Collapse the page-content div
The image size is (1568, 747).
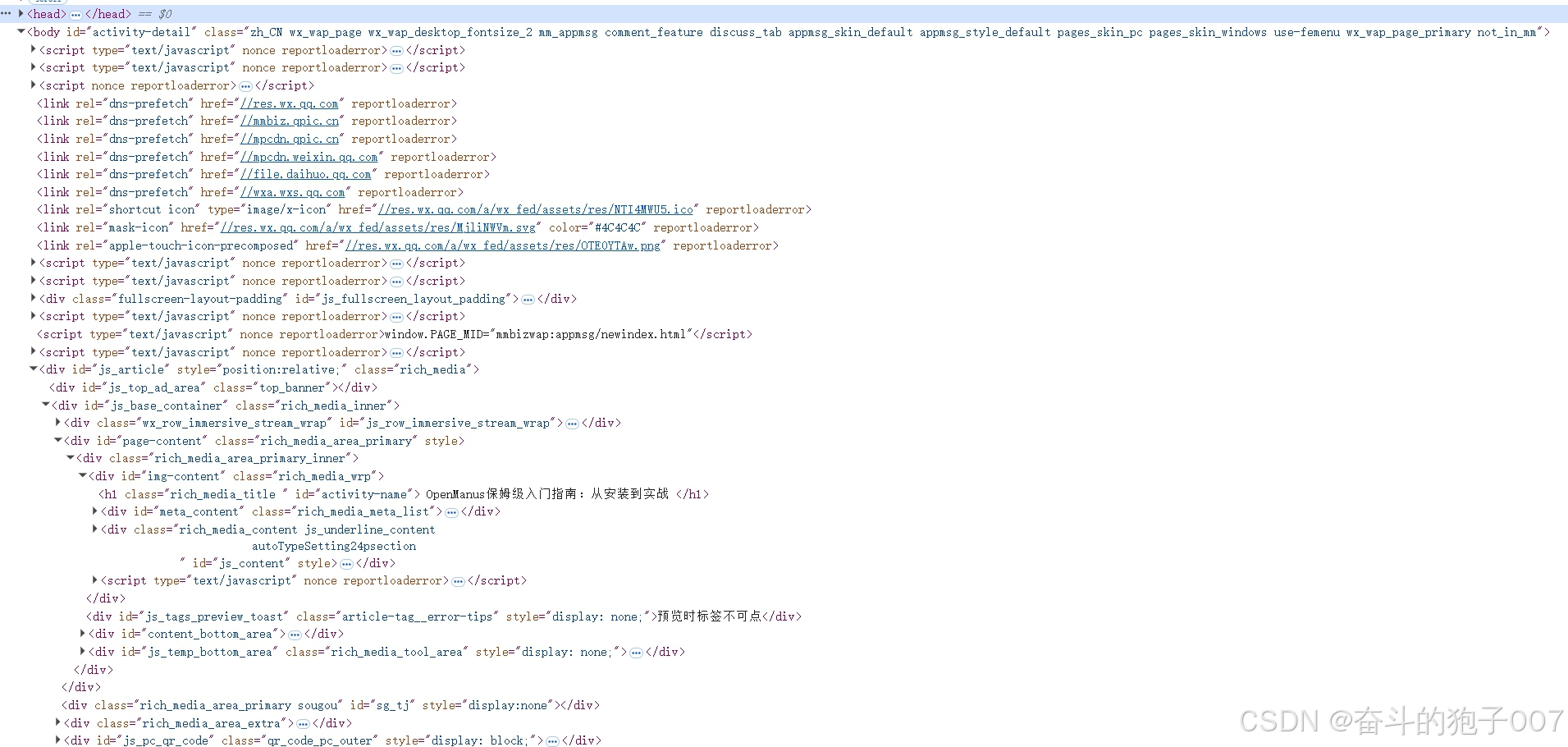[x=57, y=440]
